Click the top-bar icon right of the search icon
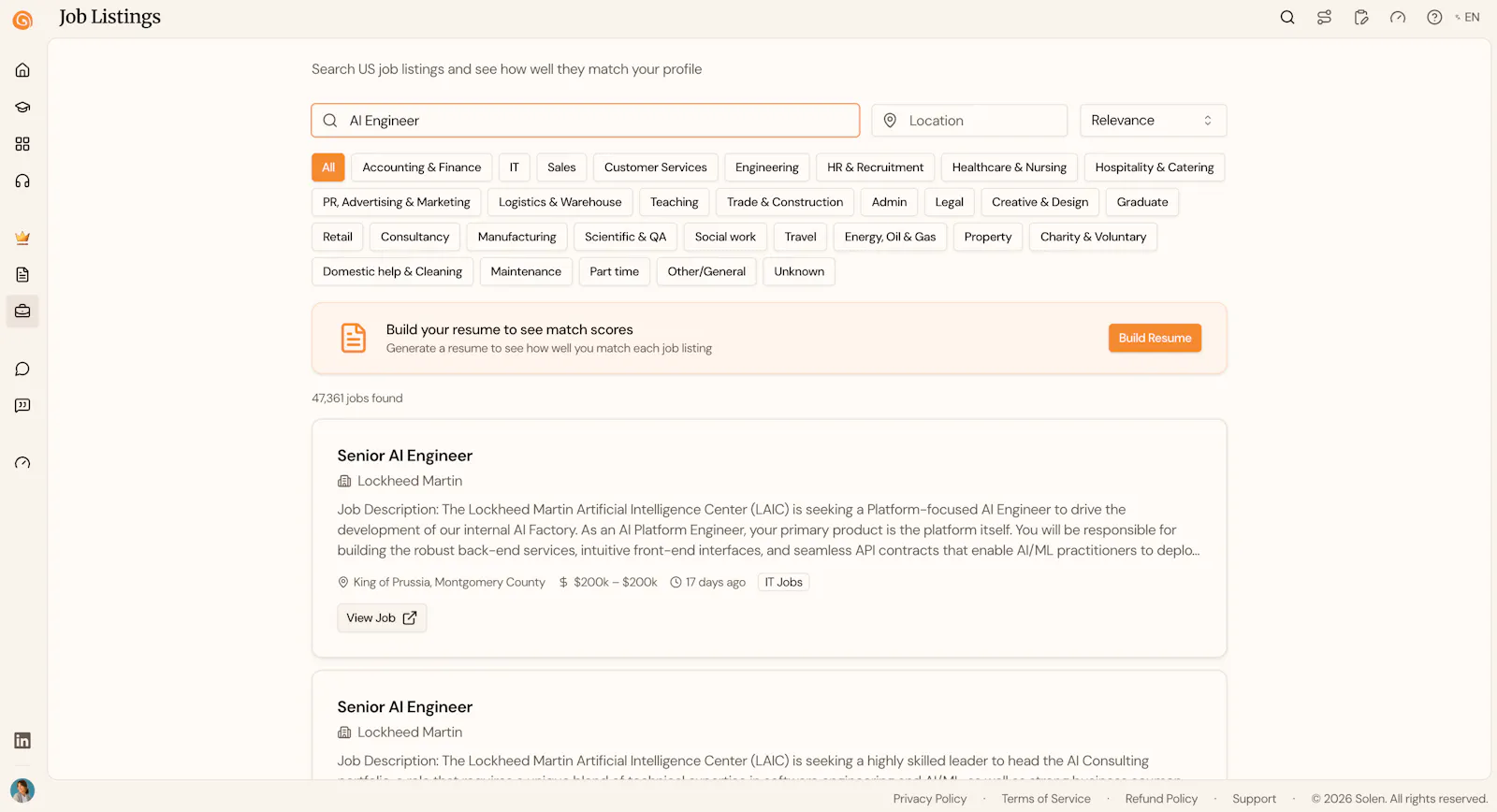The width and height of the screenshot is (1497, 812). coord(1324,17)
